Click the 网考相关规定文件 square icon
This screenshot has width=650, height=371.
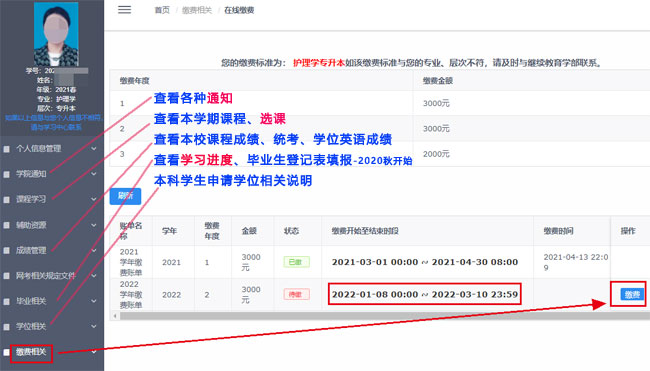tap(7, 276)
